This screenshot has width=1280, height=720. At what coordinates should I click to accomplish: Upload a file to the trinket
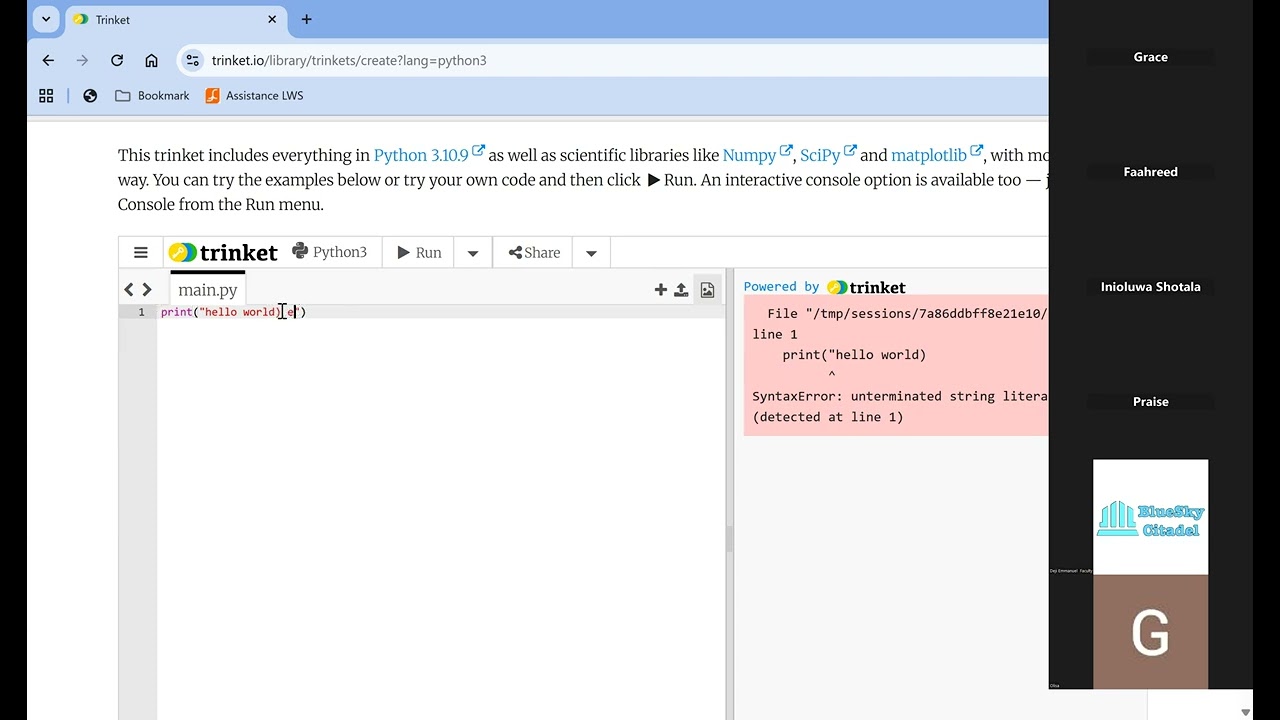click(x=681, y=290)
